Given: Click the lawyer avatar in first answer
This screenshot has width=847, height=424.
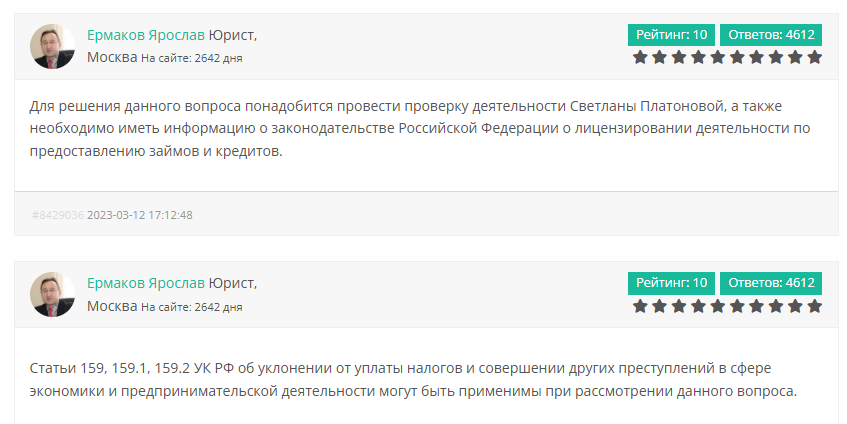Looking at the screenshot, I should (52, 46).
